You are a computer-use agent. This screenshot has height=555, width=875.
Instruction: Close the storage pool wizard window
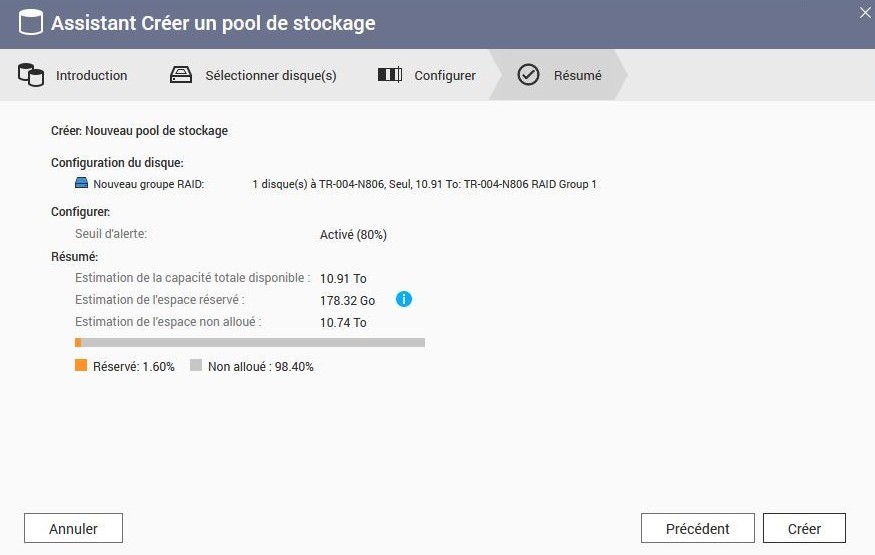click(x=865, y=11)
